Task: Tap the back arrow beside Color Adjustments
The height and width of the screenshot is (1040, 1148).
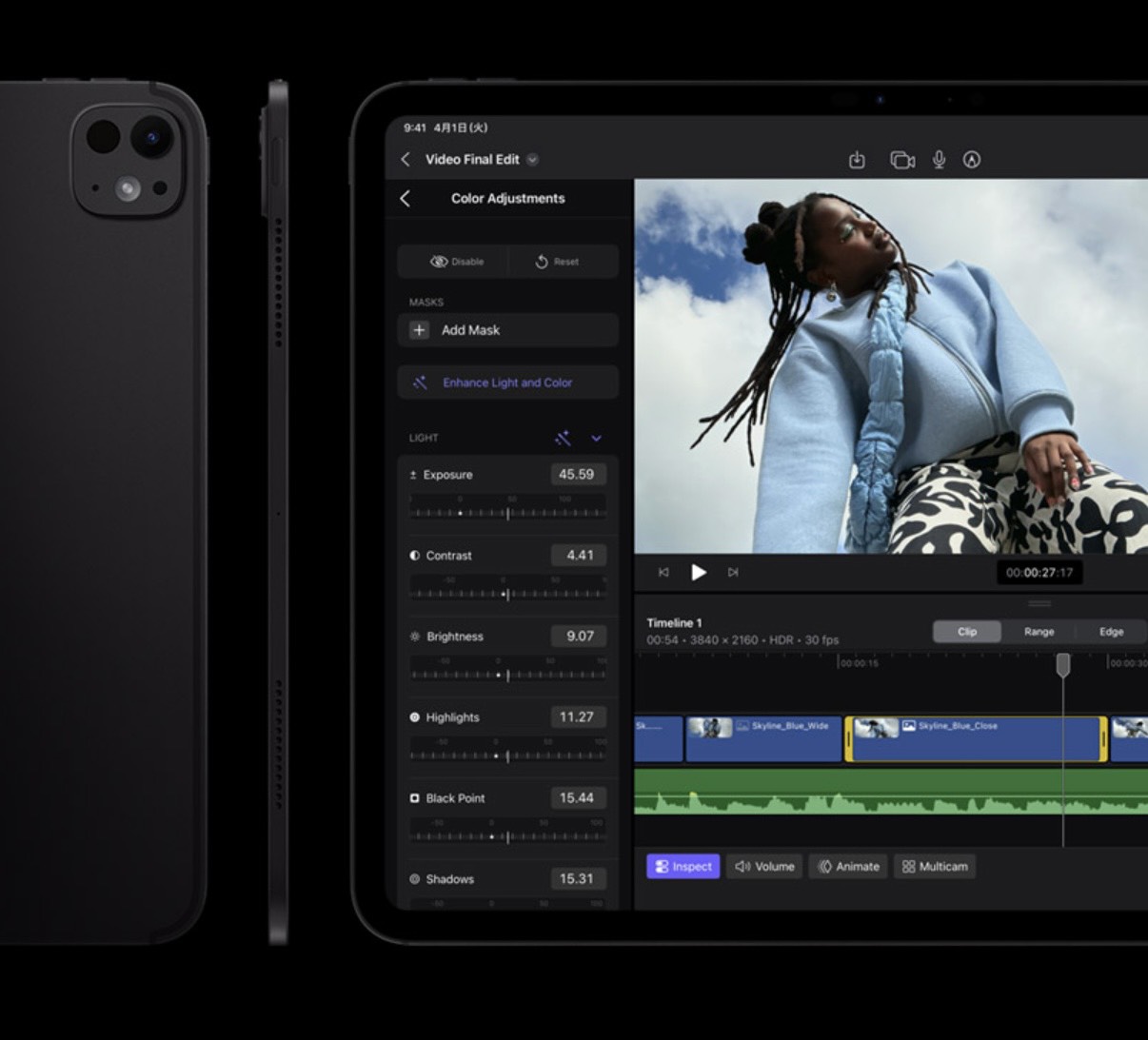Action: click(406, 198)
